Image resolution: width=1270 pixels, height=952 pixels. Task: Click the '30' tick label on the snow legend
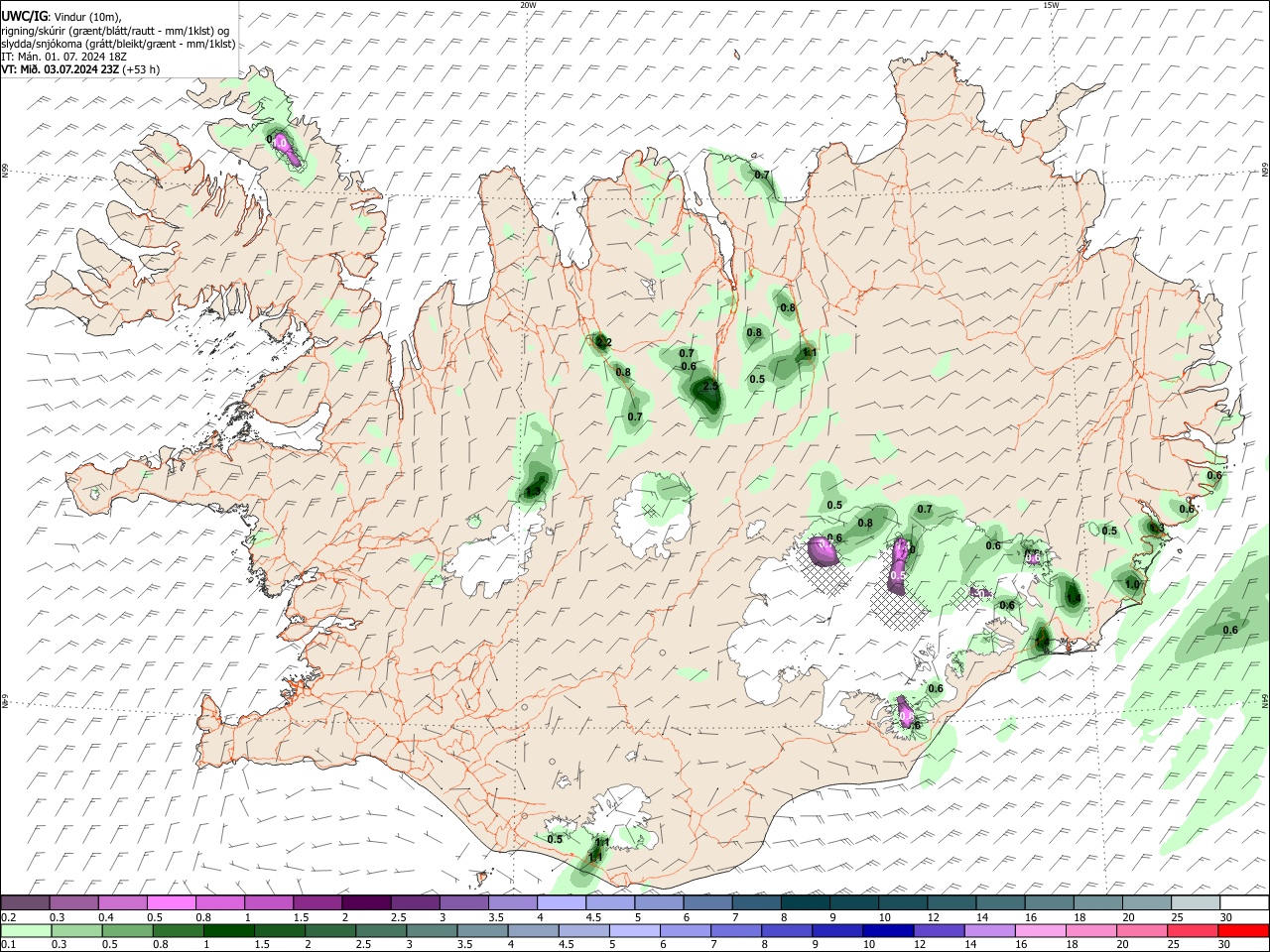click(1225, 917)
